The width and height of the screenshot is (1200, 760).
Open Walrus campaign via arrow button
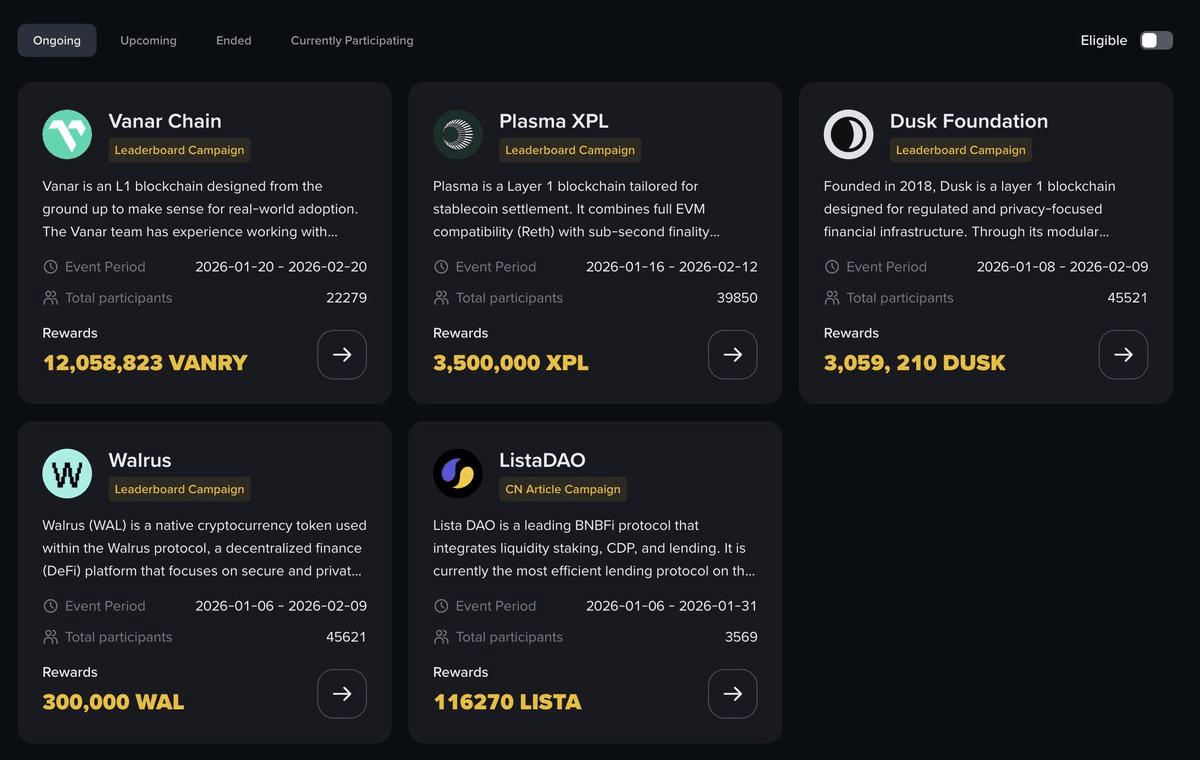point(342,694)
